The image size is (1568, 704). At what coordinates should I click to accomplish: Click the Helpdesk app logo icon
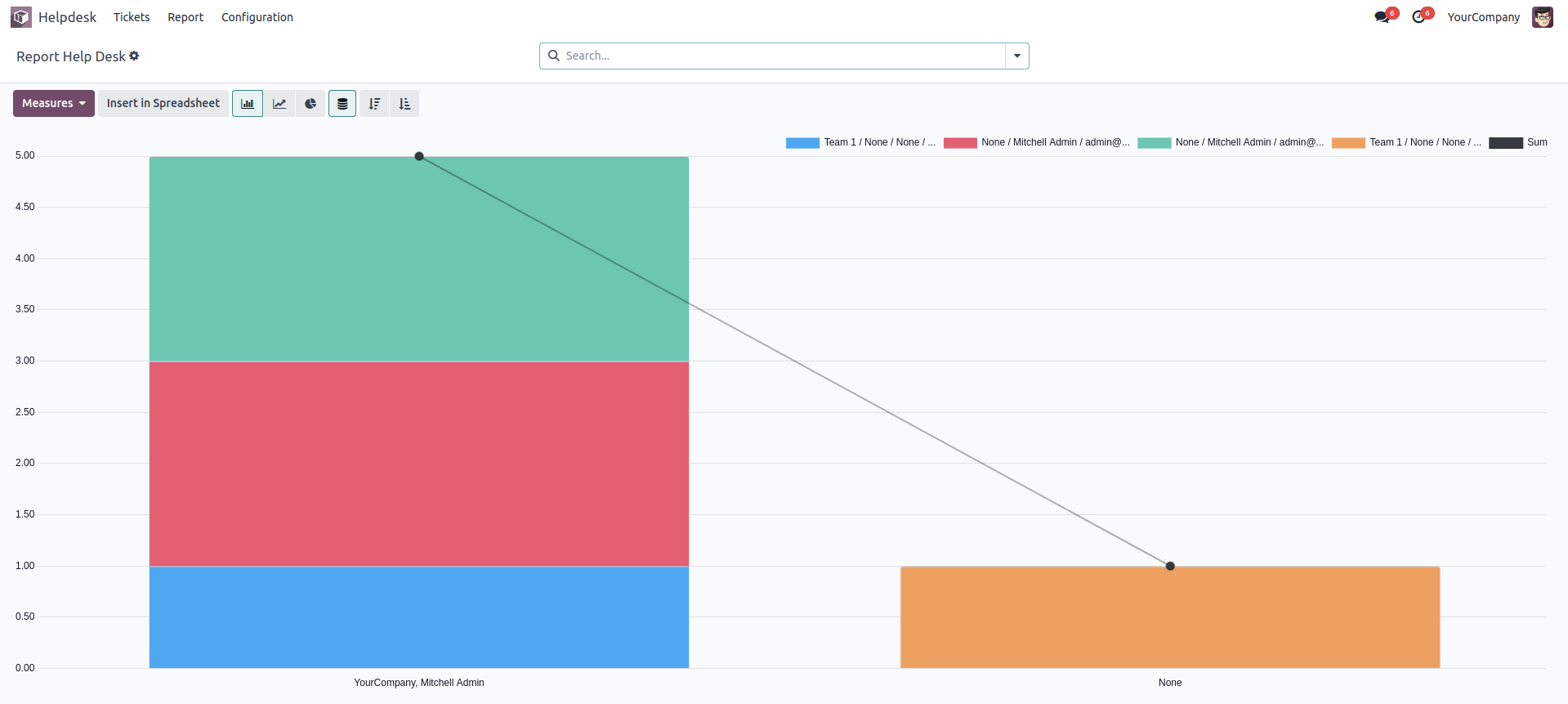(x=21, y=17)
